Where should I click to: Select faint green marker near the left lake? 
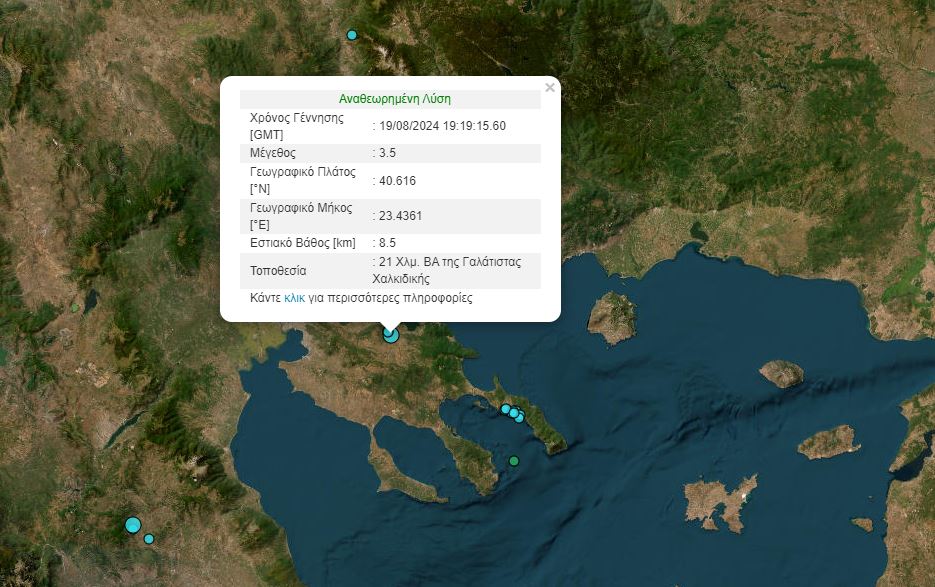tap(75, 308)
